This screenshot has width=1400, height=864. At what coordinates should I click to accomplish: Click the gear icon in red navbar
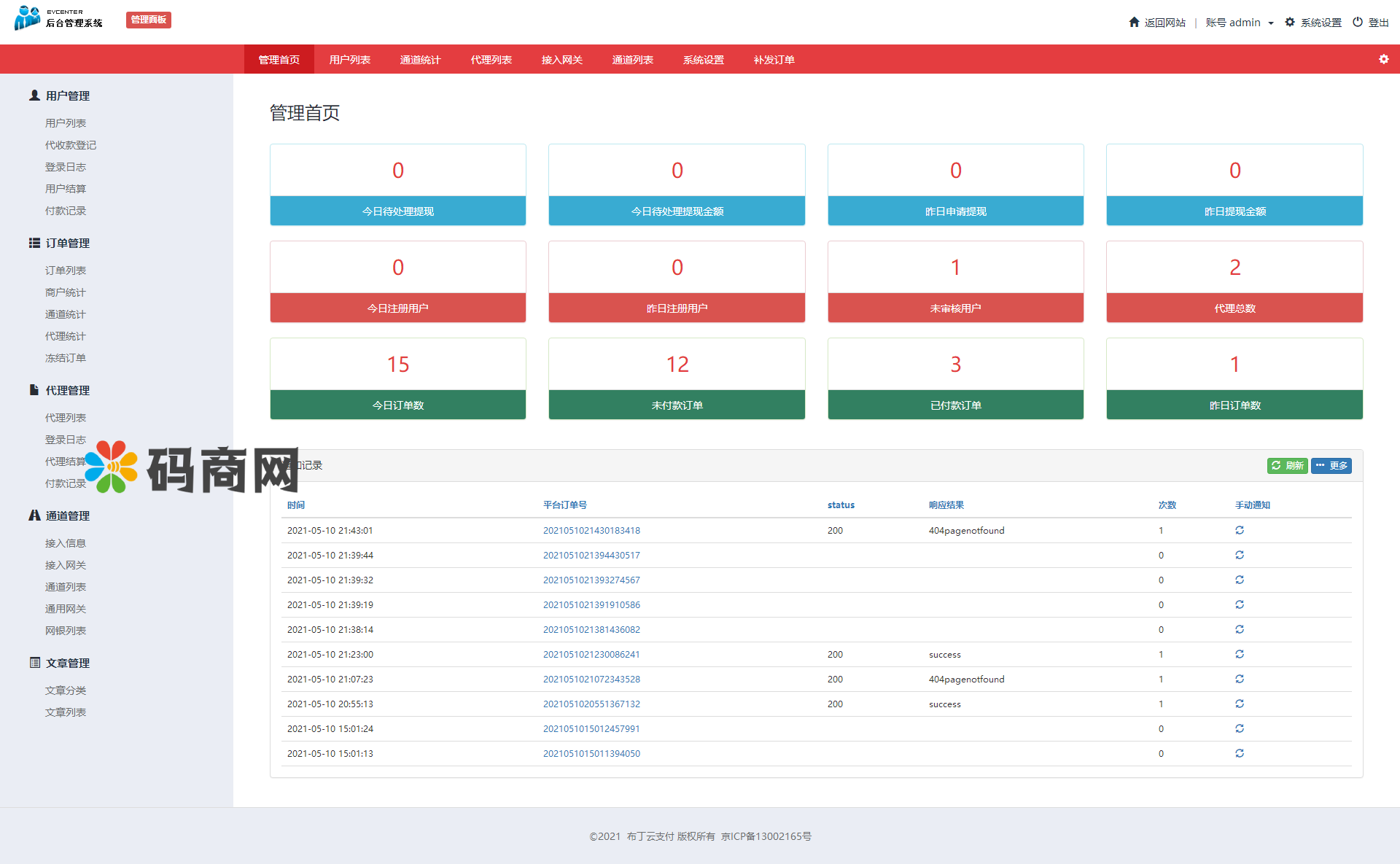click(x=1383, y=59)
